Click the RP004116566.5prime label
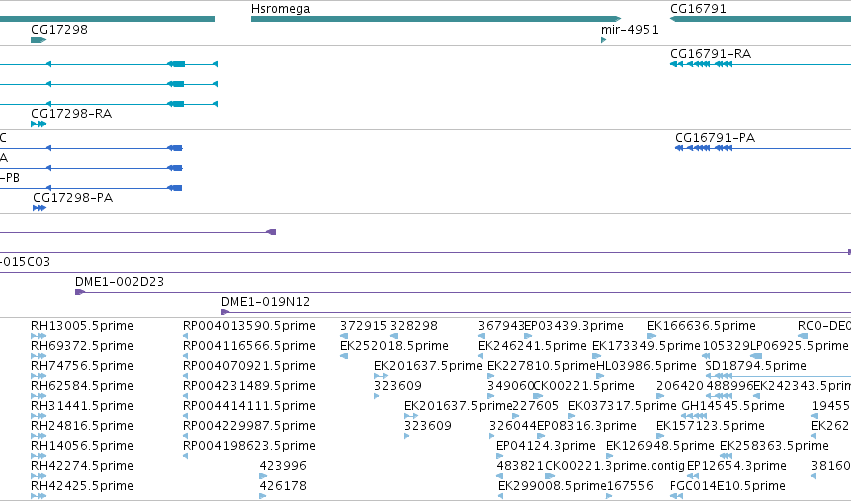 249,346
